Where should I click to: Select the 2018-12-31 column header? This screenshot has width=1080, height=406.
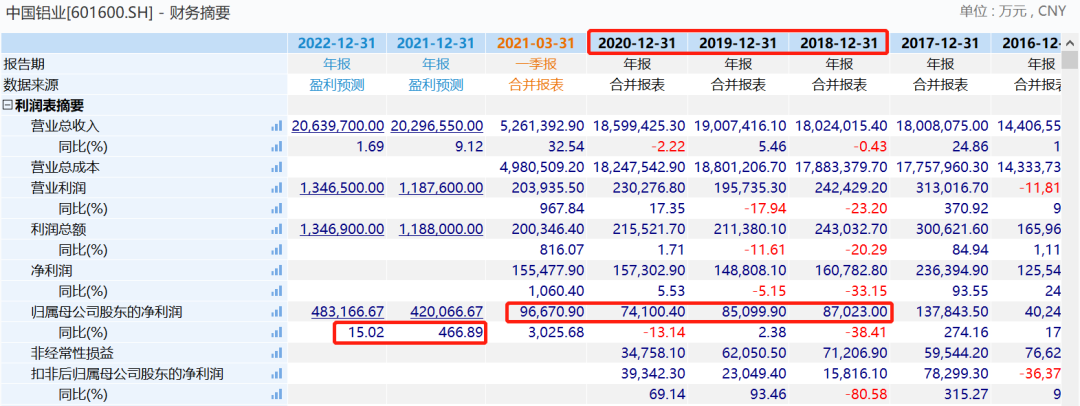coord(839,43)
